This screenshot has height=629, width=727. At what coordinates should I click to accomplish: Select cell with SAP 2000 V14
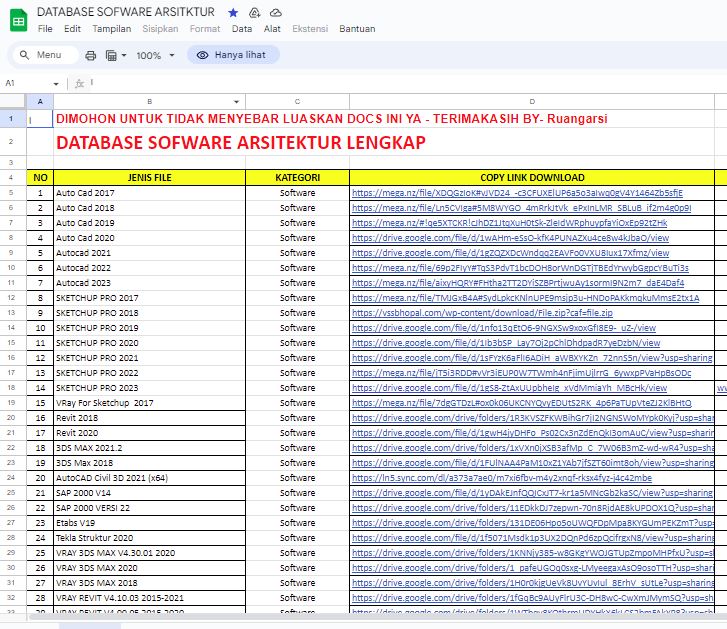tap(149, 493)
